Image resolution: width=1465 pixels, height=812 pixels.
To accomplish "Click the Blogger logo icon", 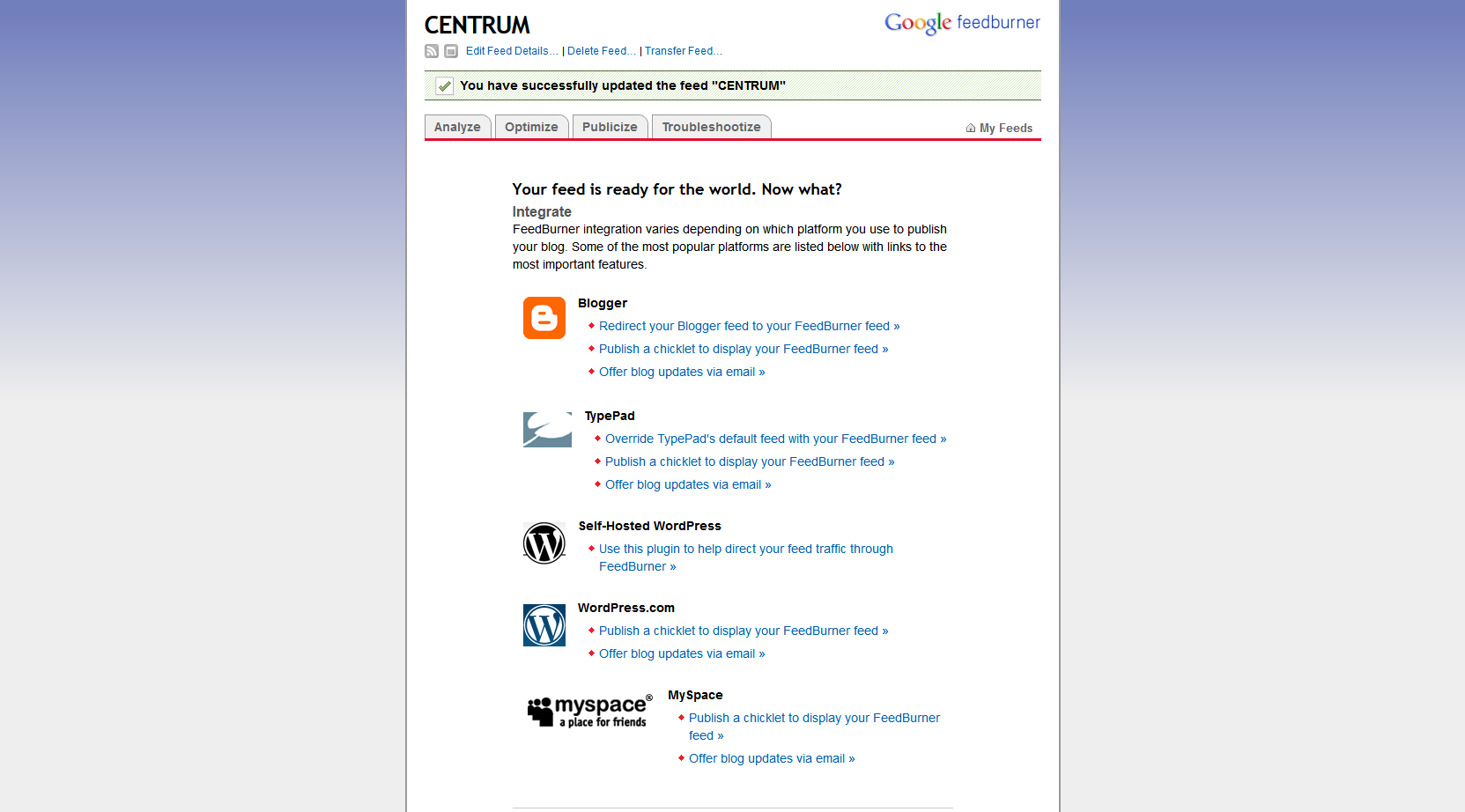I will tap(544, 318).
